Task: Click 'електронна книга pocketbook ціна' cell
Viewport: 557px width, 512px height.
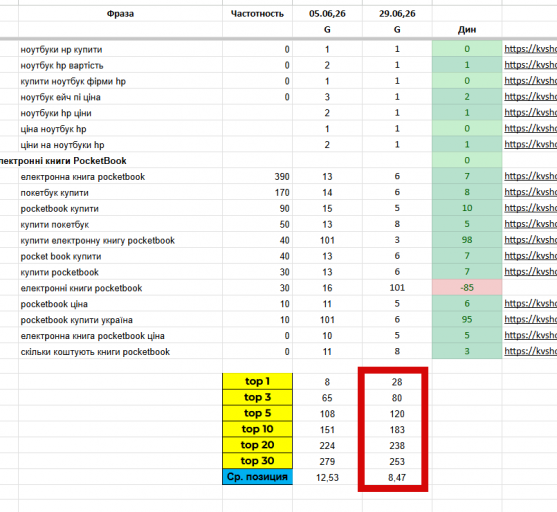Action: [x=120, y=336]
